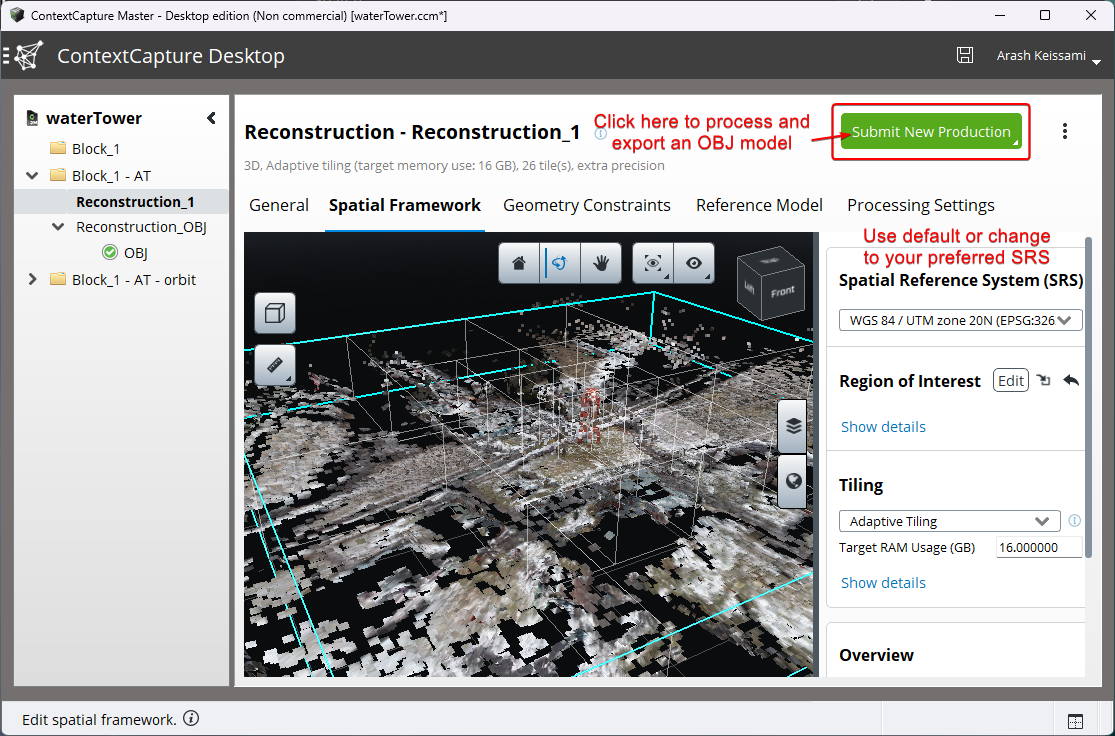The image size is (1115, 736).
Task: Open the Arash Keissami user menu
Action: point(1048,55)
